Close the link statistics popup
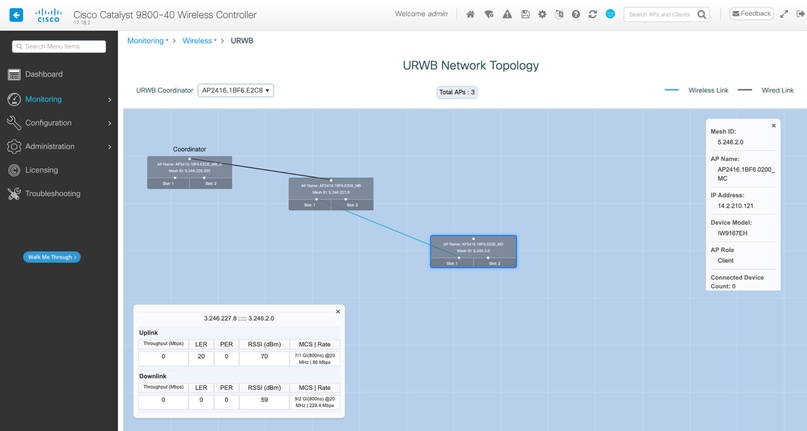 [x=338, y=312]
